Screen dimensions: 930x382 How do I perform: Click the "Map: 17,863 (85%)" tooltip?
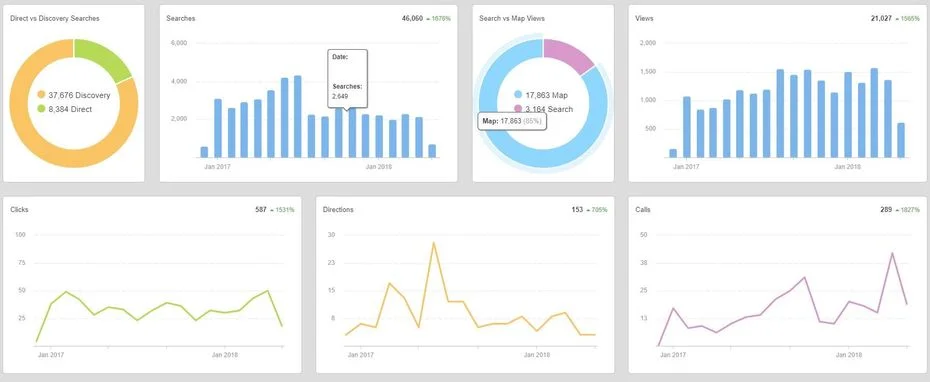pos(512,122)
